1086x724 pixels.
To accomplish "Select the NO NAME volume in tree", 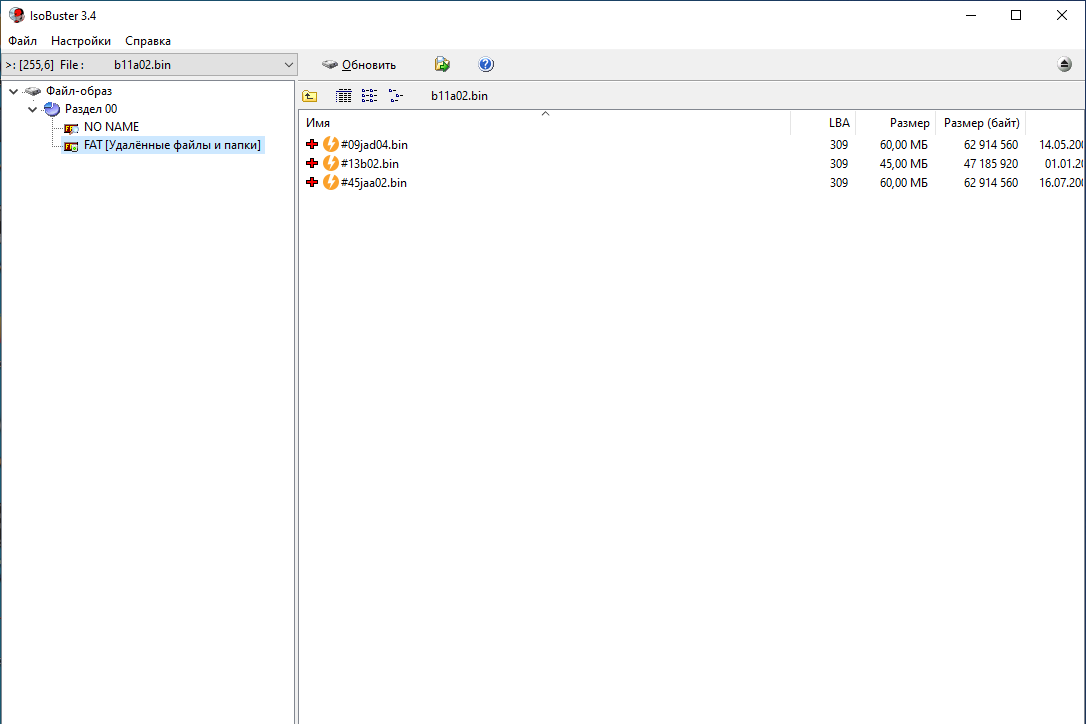I will 111,127.
